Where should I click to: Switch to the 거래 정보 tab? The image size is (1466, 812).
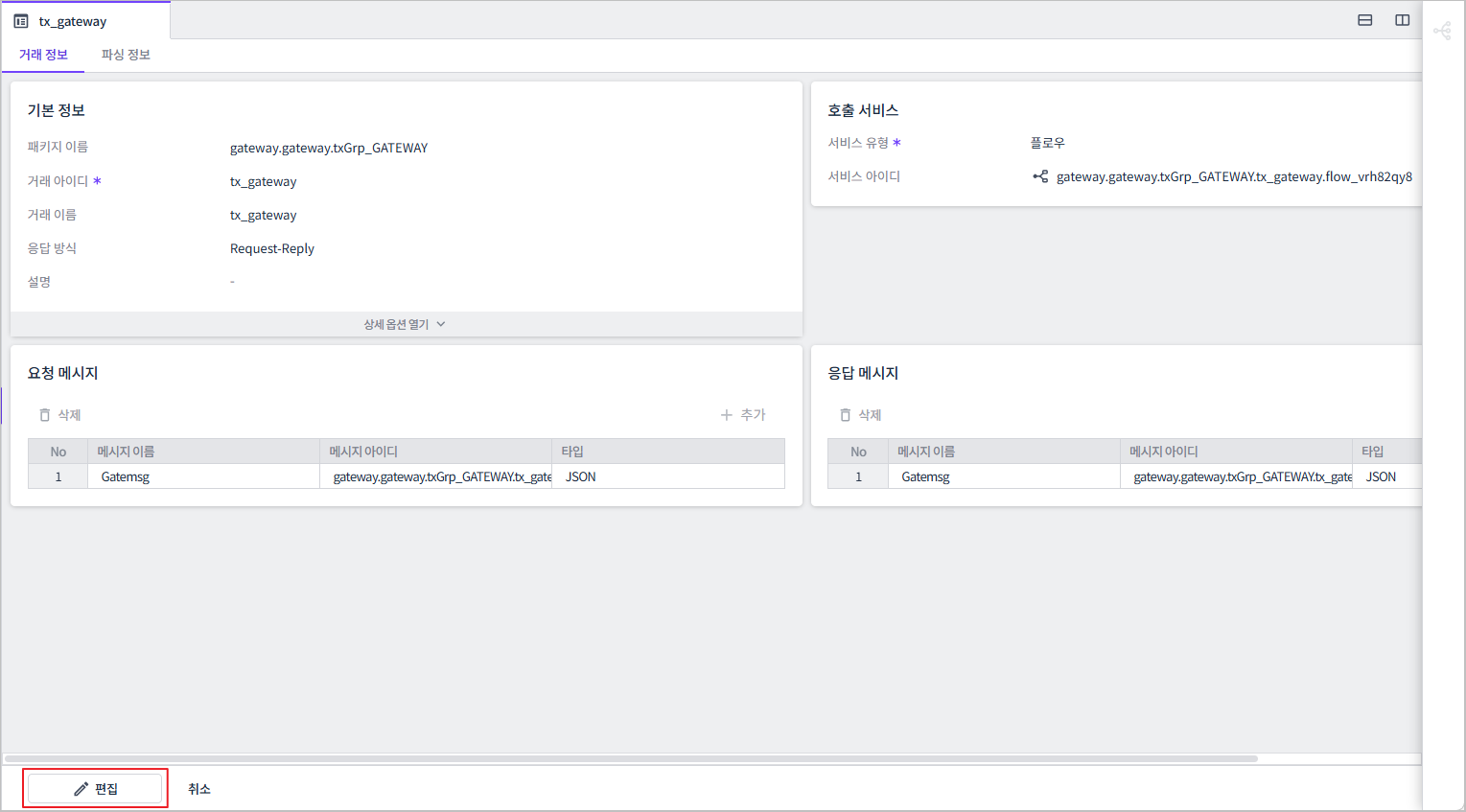coord(43,55)
